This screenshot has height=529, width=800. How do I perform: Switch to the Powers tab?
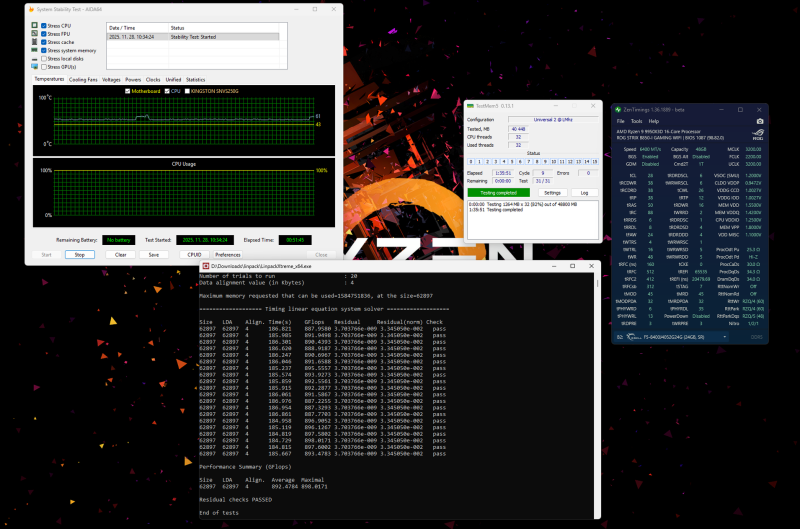(133, 80)
